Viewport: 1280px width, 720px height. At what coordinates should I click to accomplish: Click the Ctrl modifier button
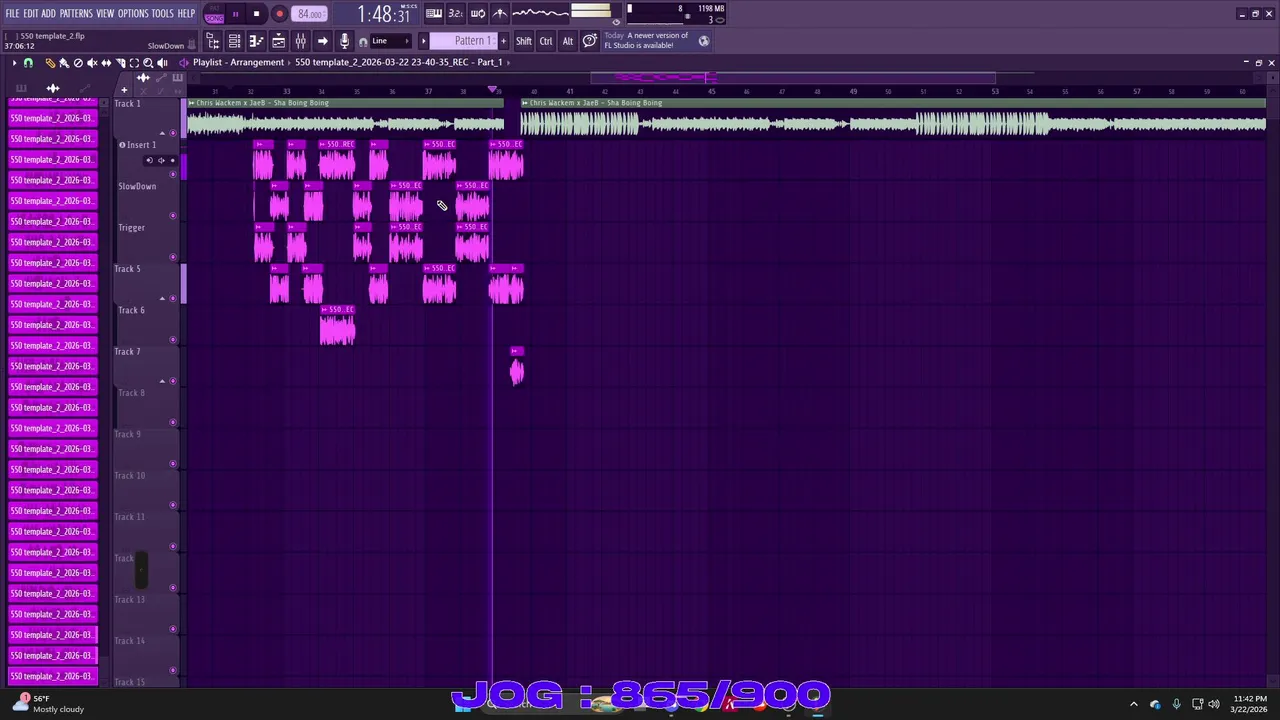(x=546, y=41)
